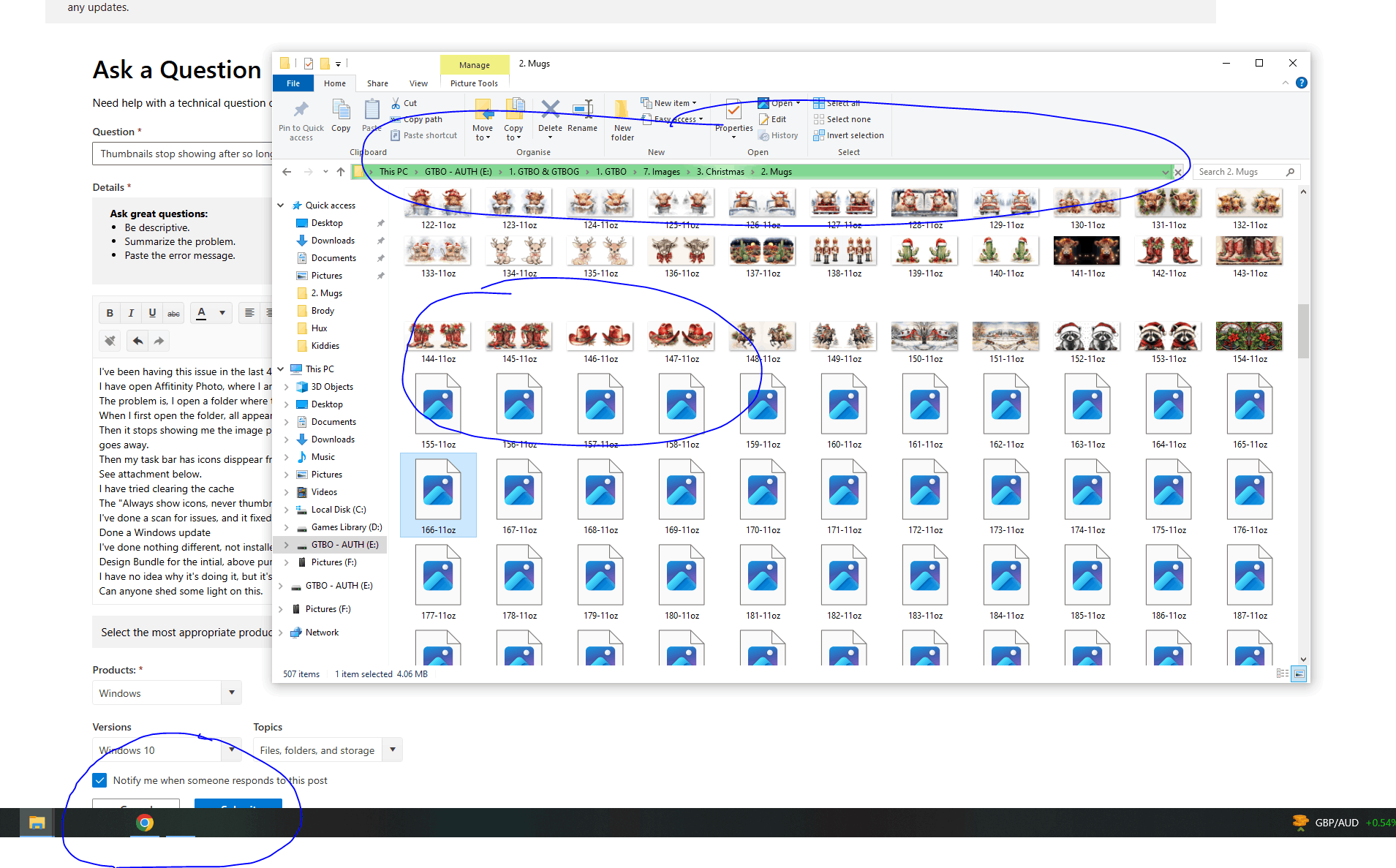Screen dimensions: 1396x868
Task: Click the Strikethrough formatting button
Action: [173, 313]
